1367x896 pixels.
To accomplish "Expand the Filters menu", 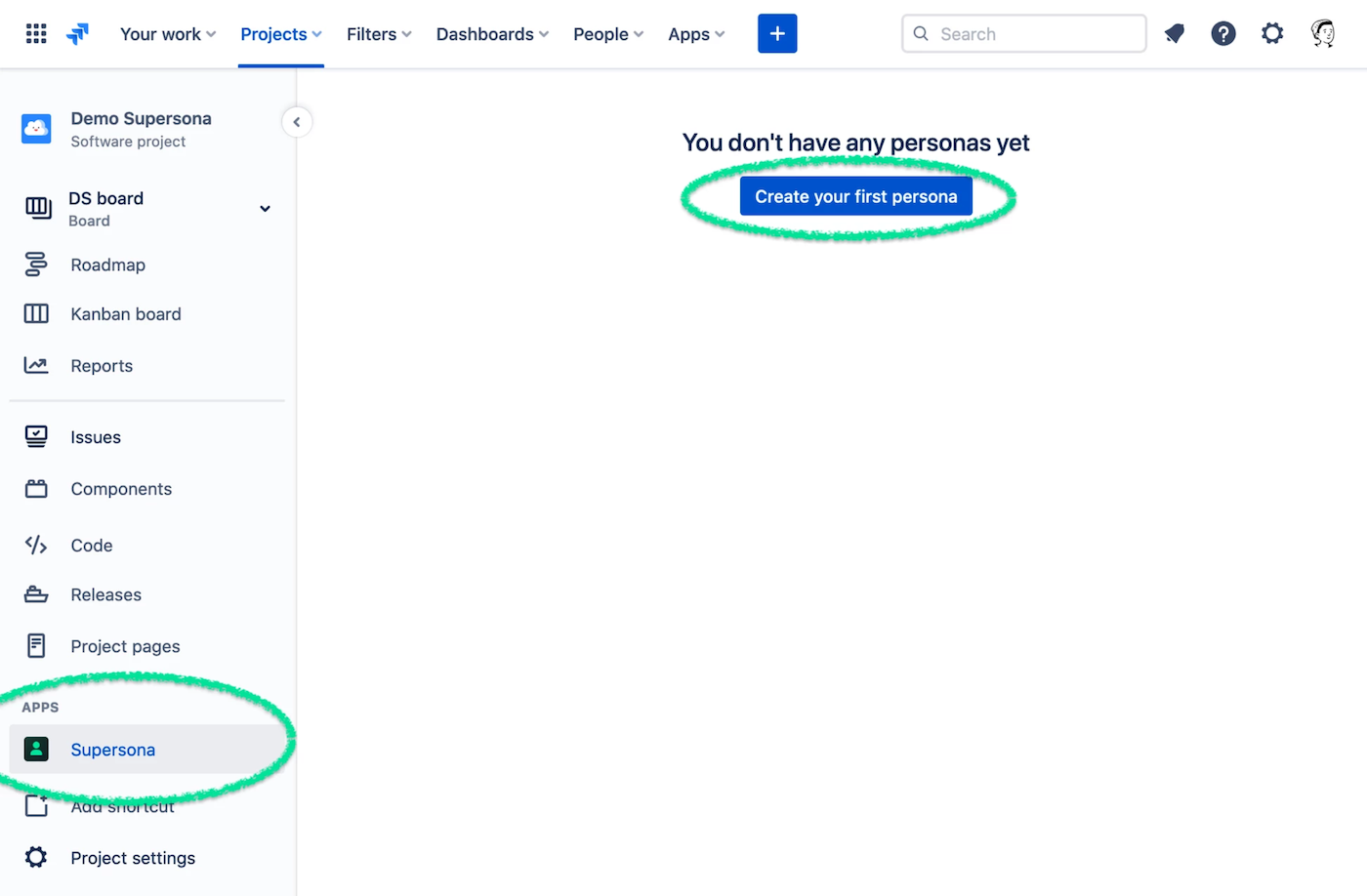I will [x=379, y=34].
